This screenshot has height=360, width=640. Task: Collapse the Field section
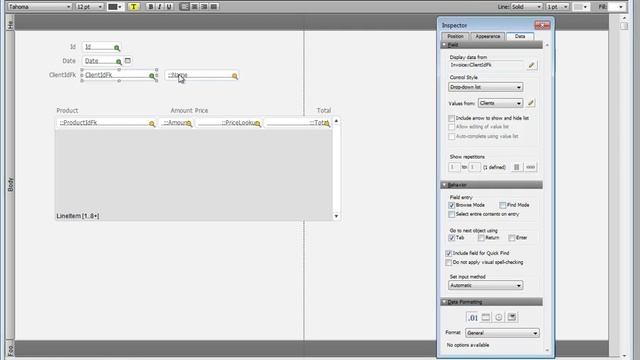[x=444, y=45]
